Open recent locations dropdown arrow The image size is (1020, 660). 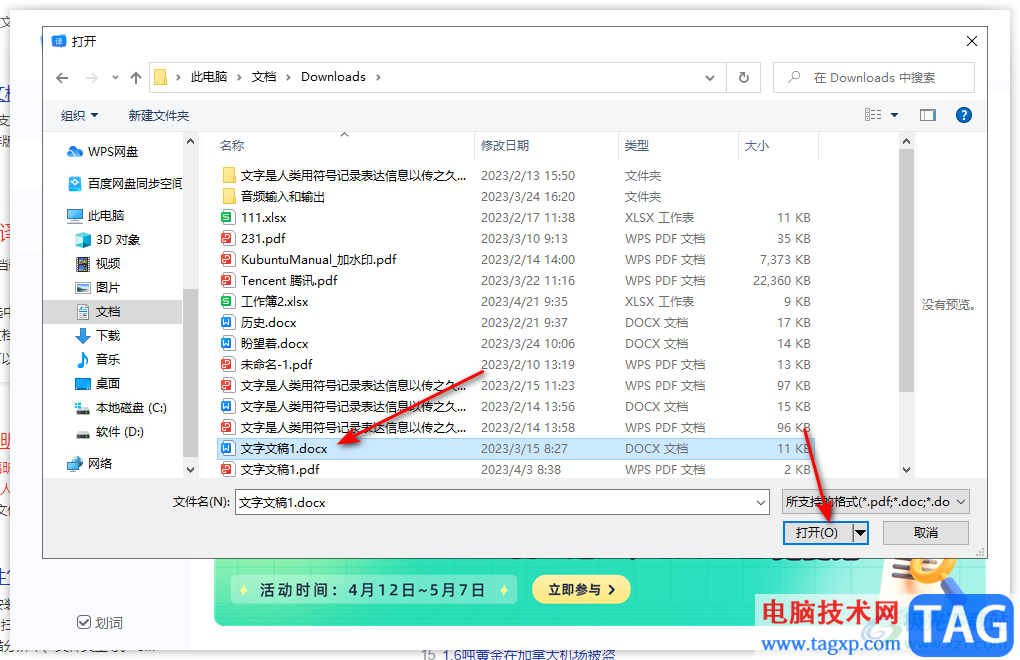coord(115,78)
